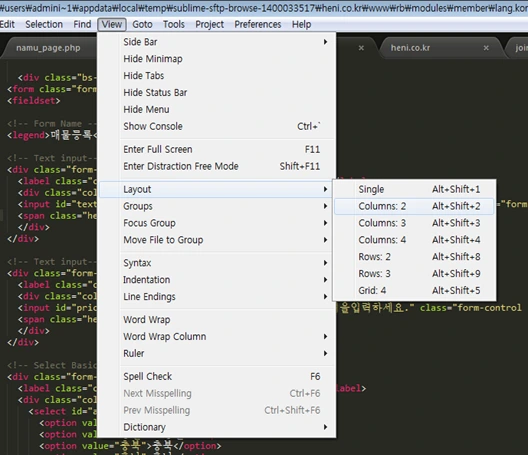Select Columns: 4 layout
Screen dimensions: 528x455
[414, 240]
